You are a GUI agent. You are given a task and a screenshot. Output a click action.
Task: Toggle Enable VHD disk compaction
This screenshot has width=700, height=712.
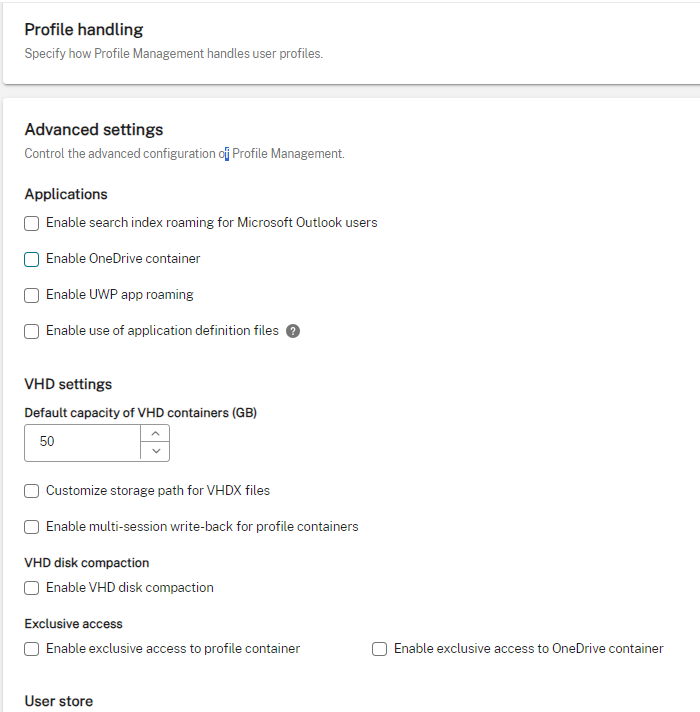tap(32, 588)
